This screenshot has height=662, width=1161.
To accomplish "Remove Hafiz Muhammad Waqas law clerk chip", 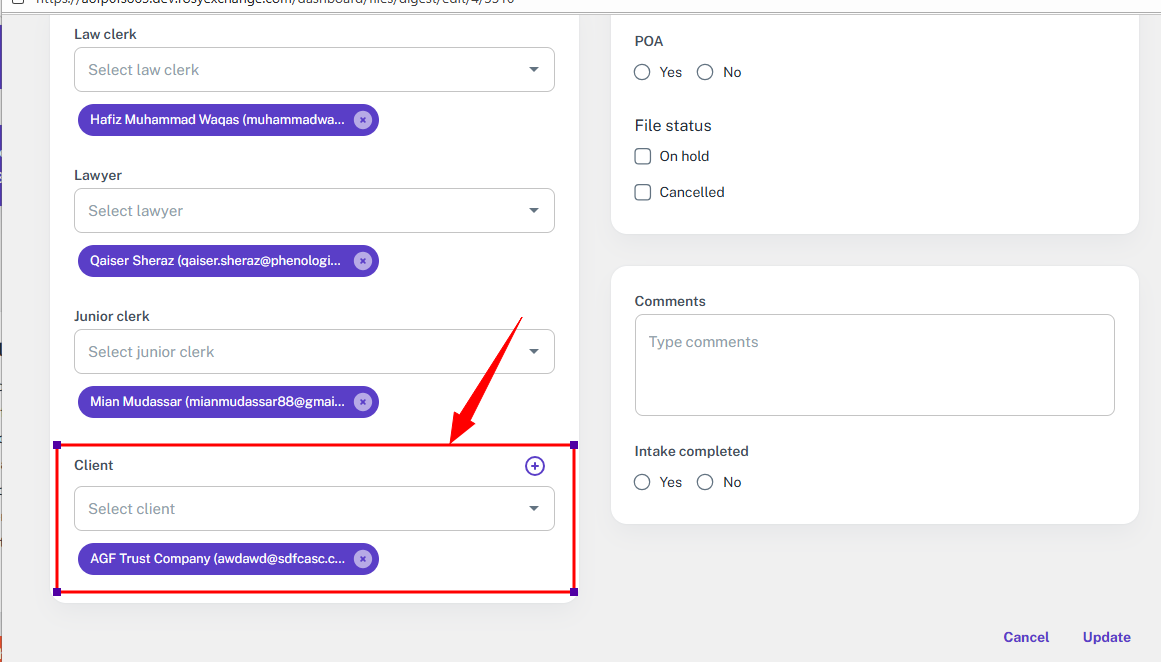I will coord(362,120).
